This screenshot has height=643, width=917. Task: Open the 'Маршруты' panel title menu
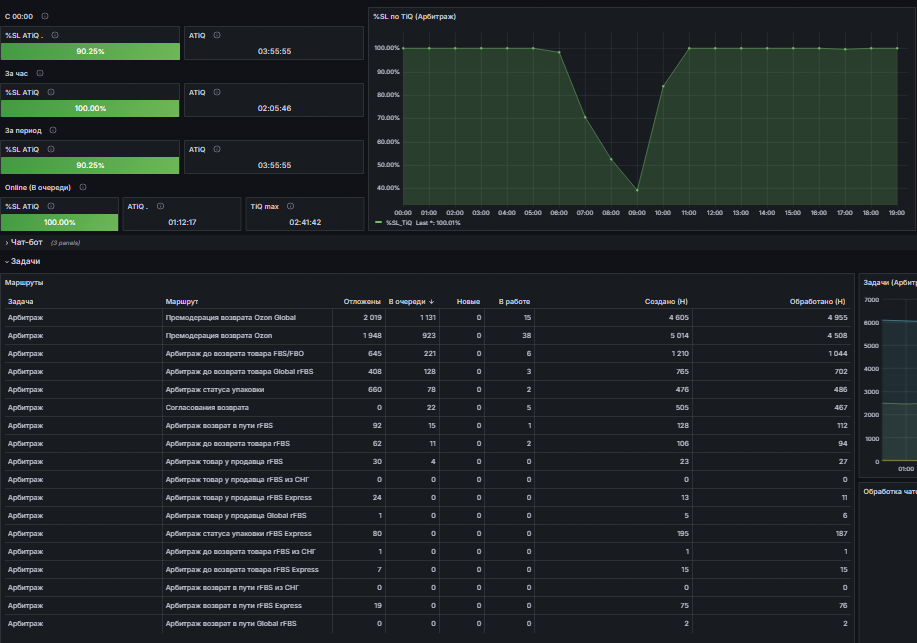pos(24,283)
